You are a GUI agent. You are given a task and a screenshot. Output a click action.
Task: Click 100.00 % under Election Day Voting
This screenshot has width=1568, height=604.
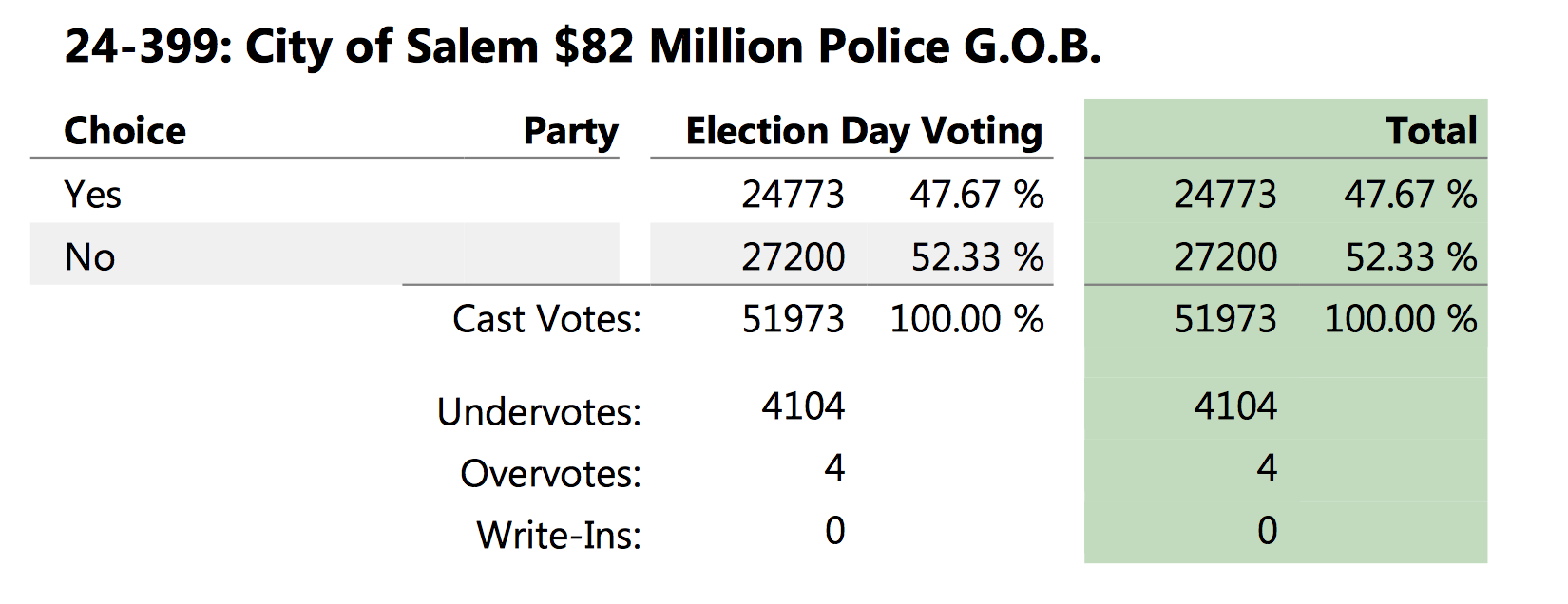(x=966, y=319)
